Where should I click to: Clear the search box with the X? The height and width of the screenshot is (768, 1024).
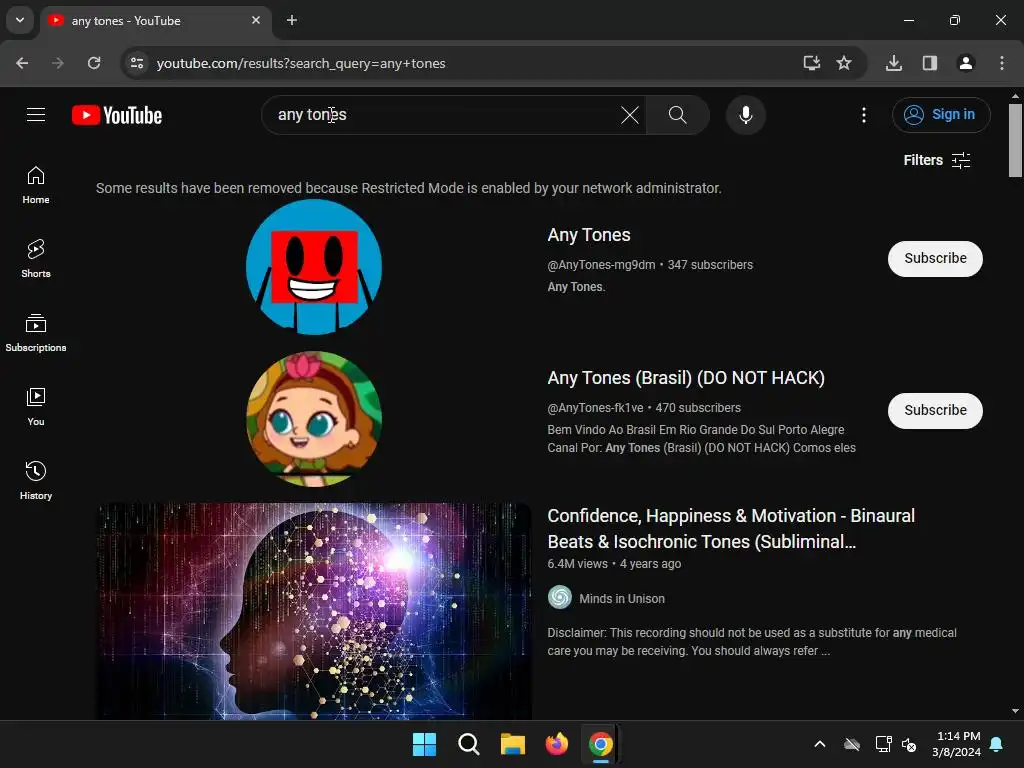coord(630,115)
